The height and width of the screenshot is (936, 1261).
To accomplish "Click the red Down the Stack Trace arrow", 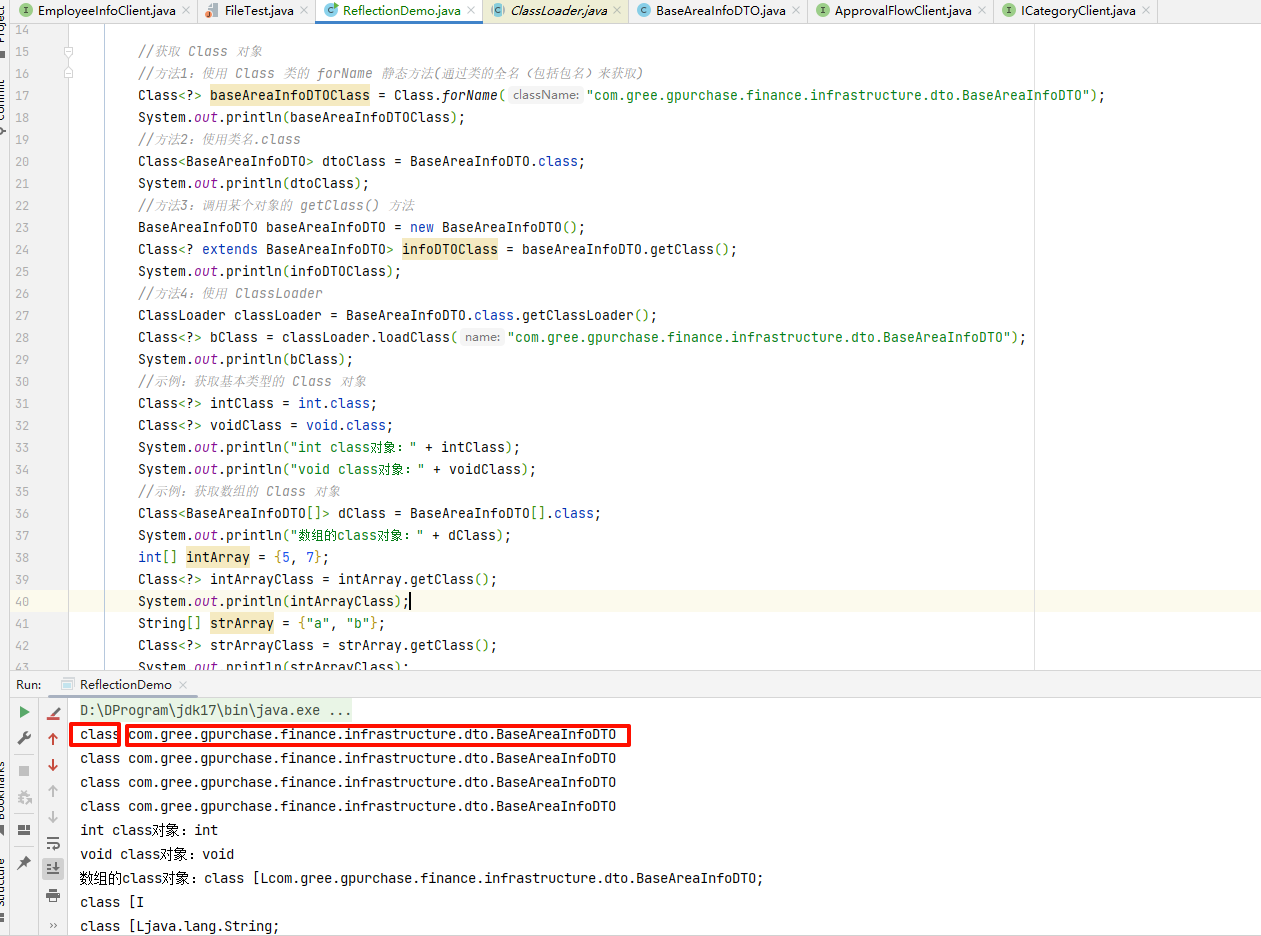I will click(x=53, y=765).
